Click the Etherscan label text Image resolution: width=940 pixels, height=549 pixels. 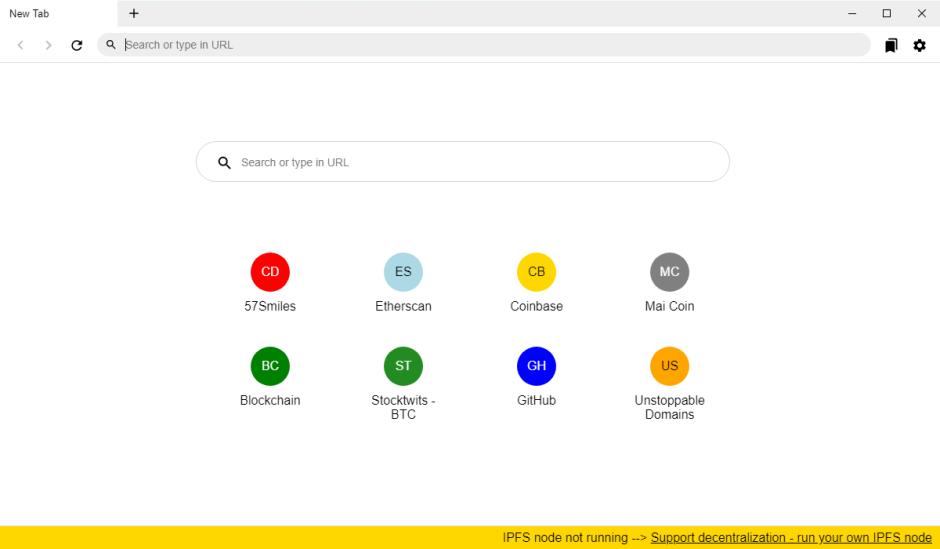coord(403,306)
